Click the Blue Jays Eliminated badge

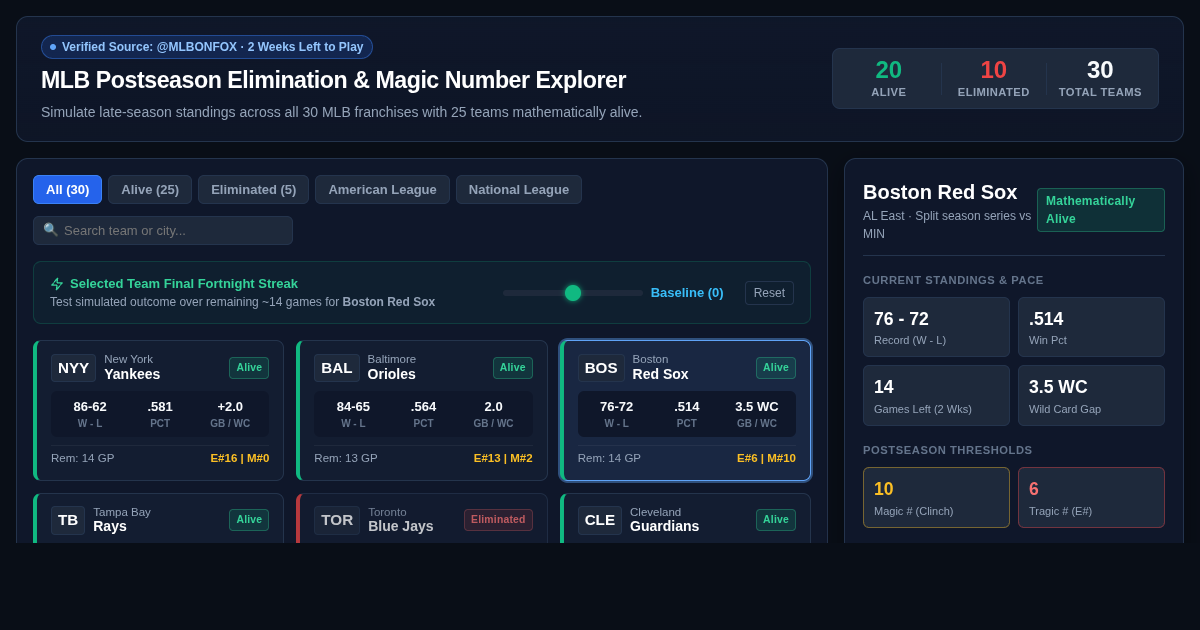(498, 520)
